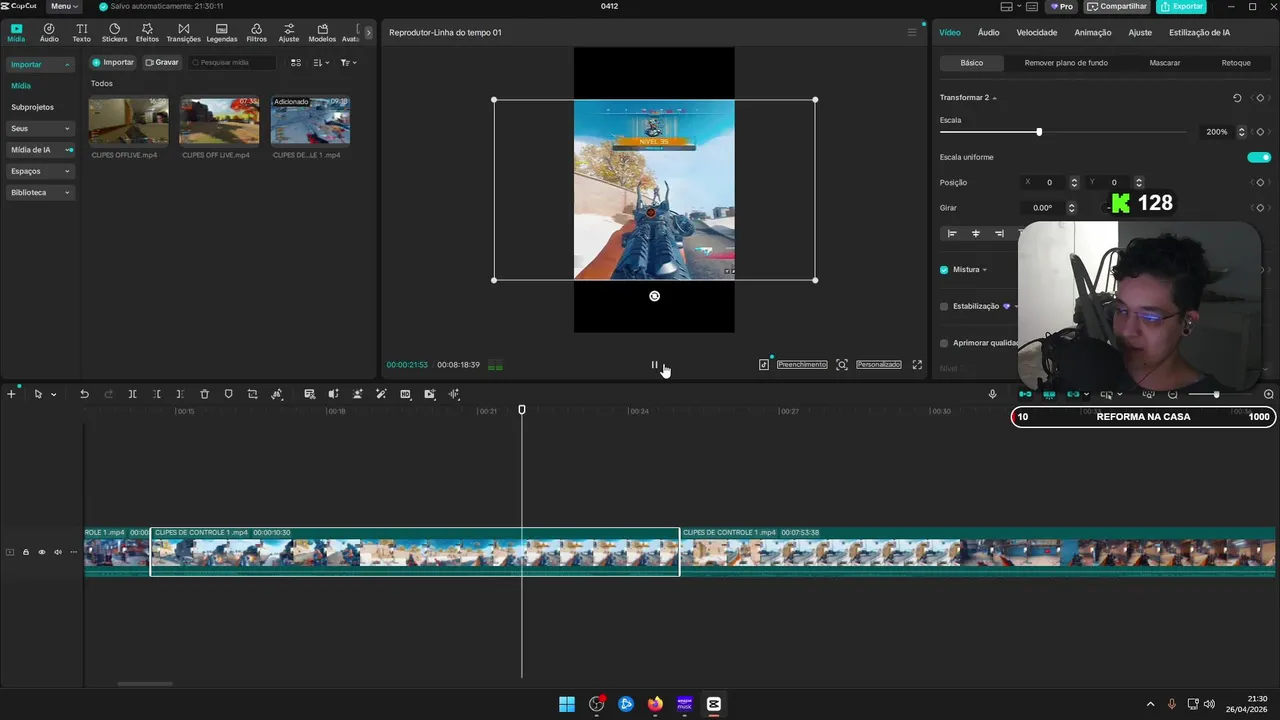Delete the selected clip with trash icon
Viewport: 1280px width, 720px height.
tap(204, 394)
